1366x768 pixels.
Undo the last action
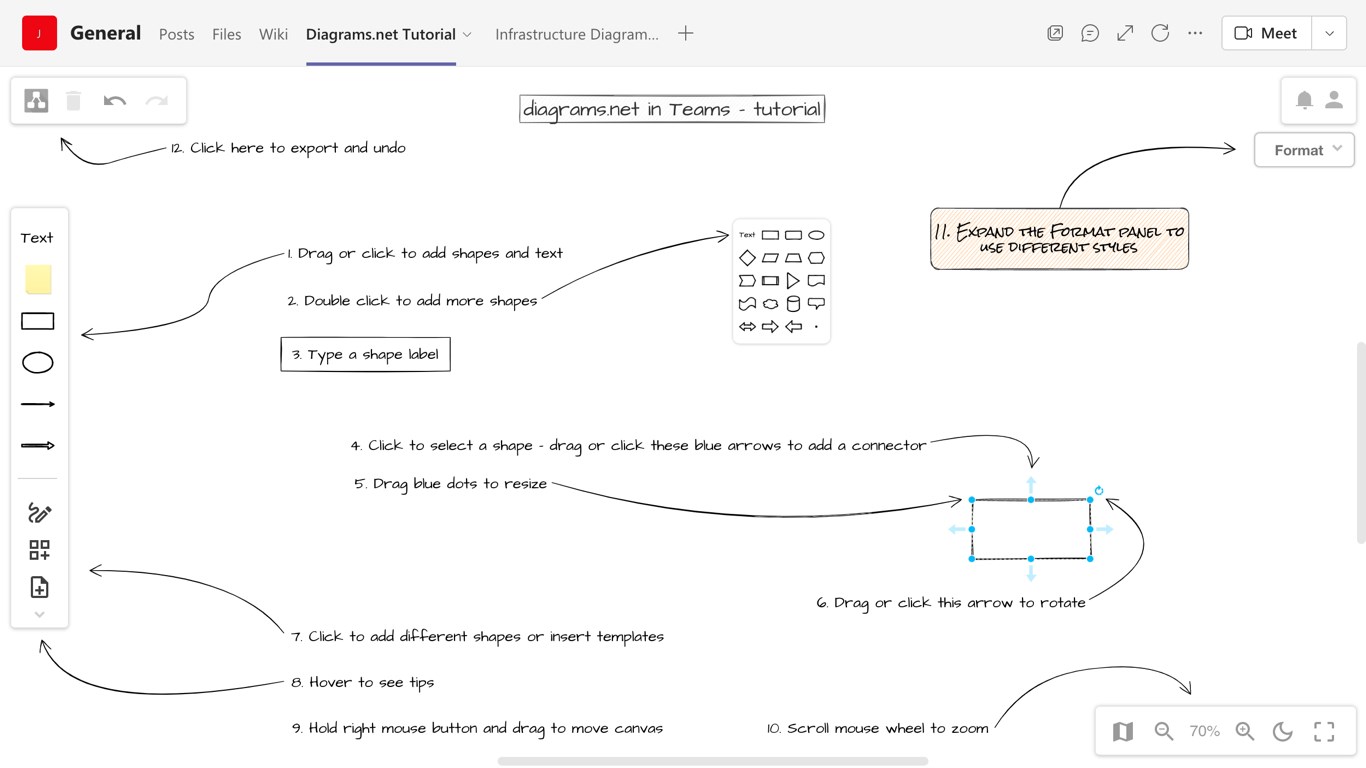pyautogui.click(x=115, y=101)
